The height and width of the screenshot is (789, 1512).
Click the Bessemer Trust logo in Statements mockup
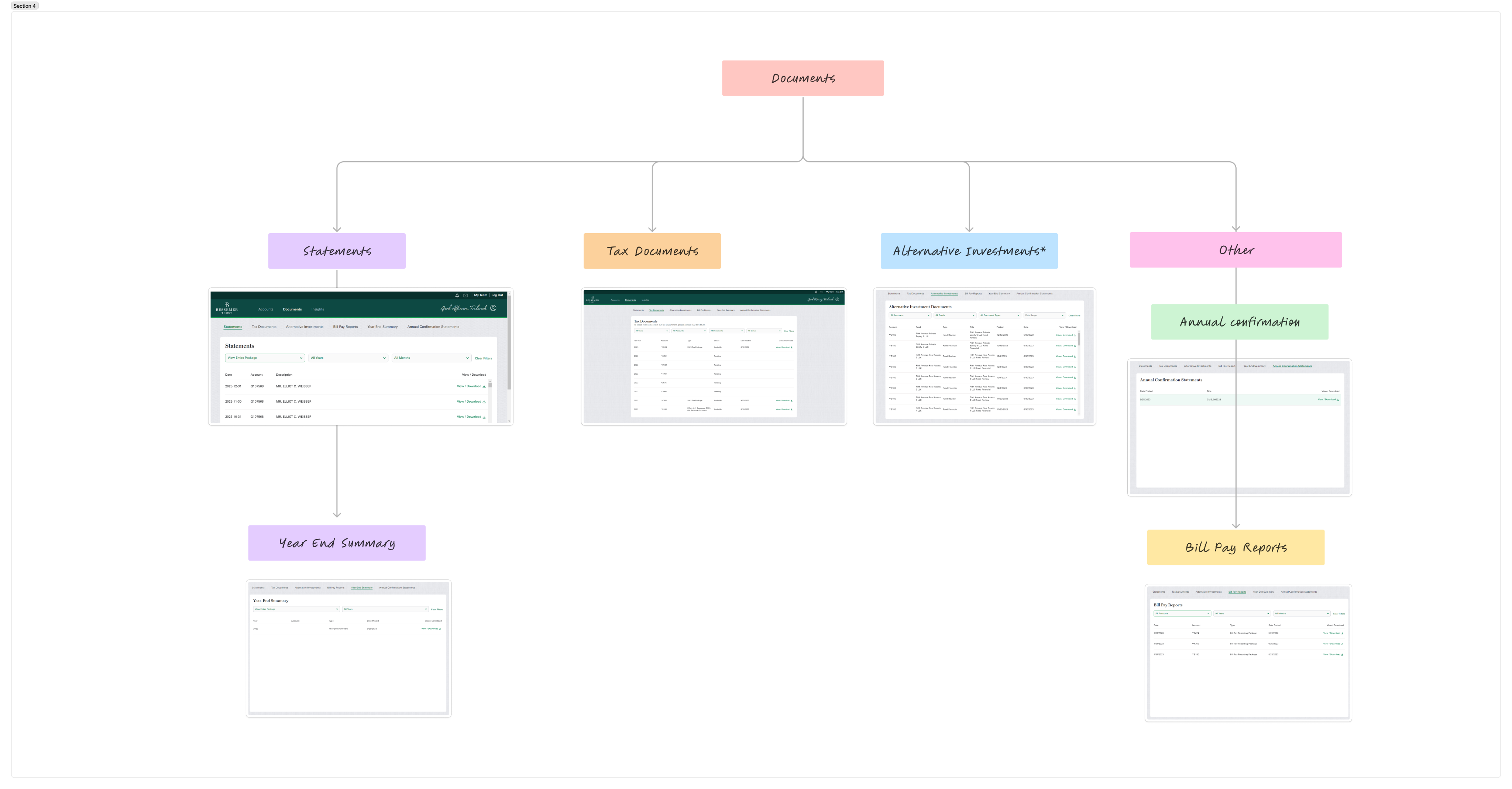(227, 308)
